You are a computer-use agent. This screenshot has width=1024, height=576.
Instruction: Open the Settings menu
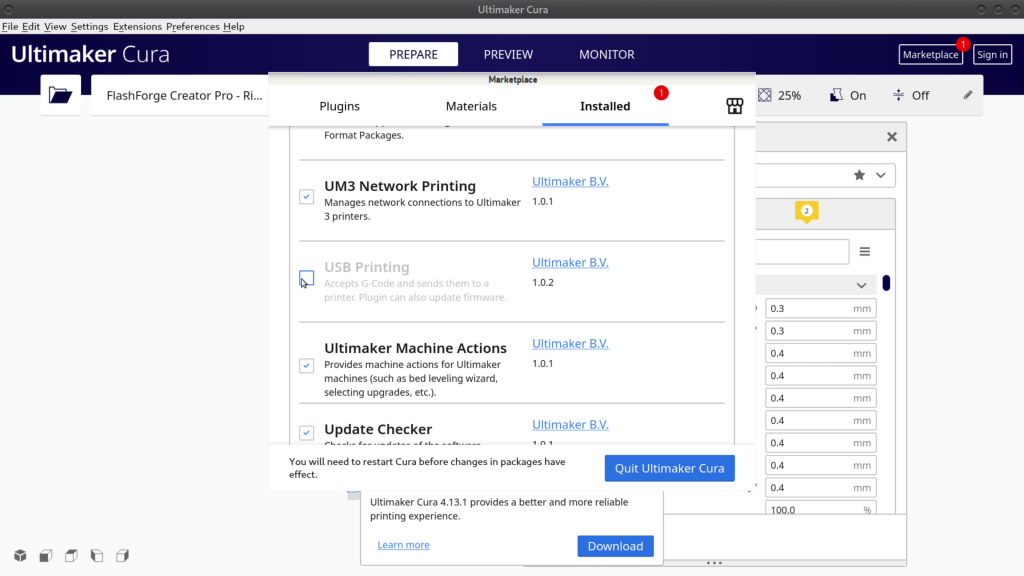[89, 27]
